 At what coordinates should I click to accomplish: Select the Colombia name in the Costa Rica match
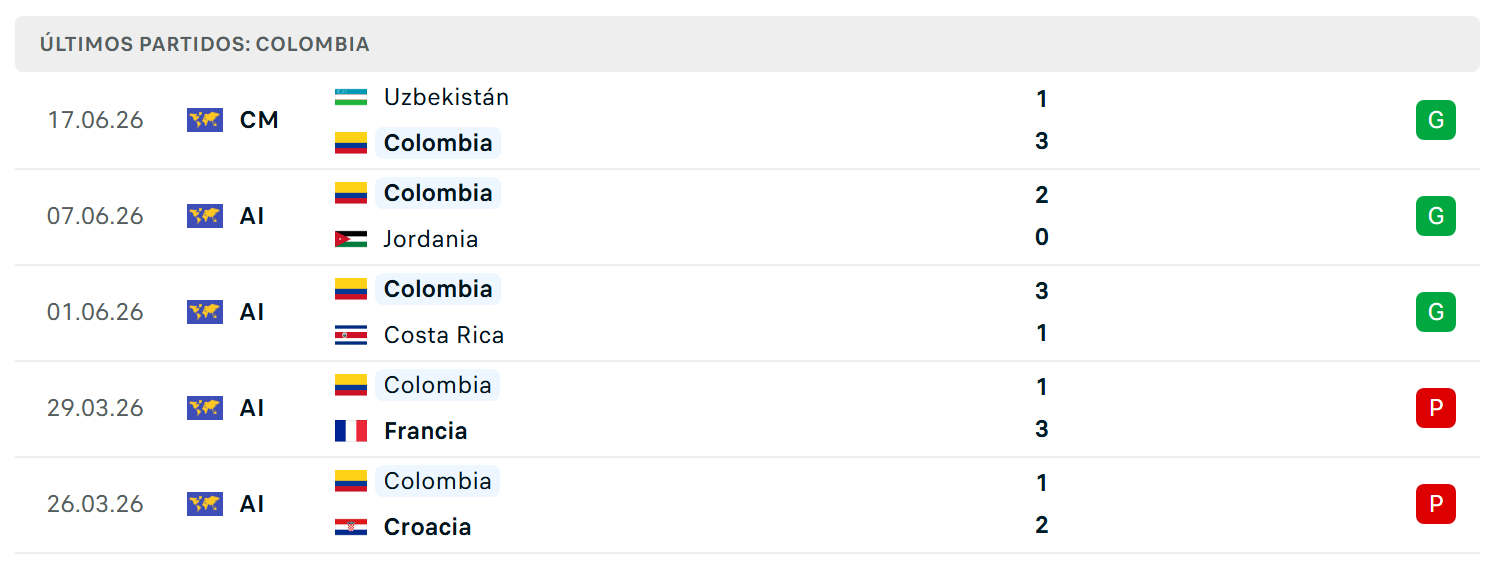point(438,289)
